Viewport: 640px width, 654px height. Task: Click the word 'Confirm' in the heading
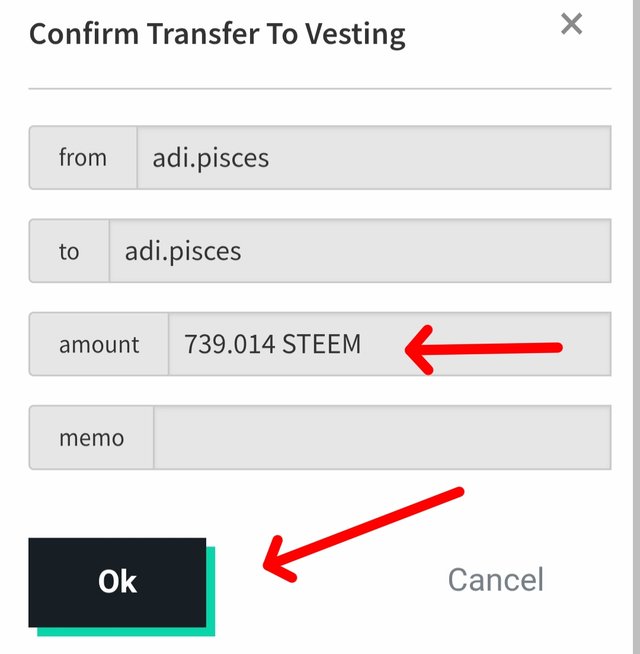click(85, 34)
